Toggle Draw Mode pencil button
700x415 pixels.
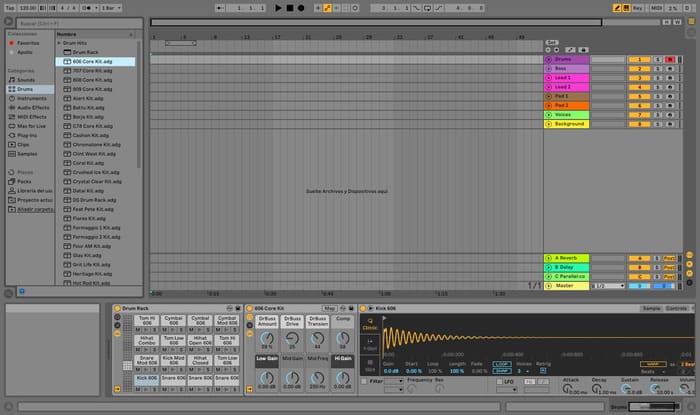pos(617,8)
